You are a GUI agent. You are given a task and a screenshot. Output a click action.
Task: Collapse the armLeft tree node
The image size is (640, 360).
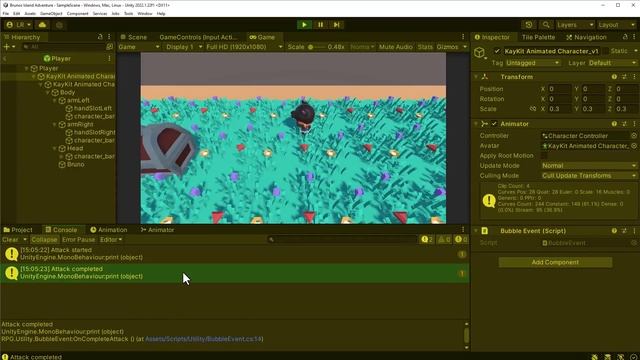(x=55, y=100)
